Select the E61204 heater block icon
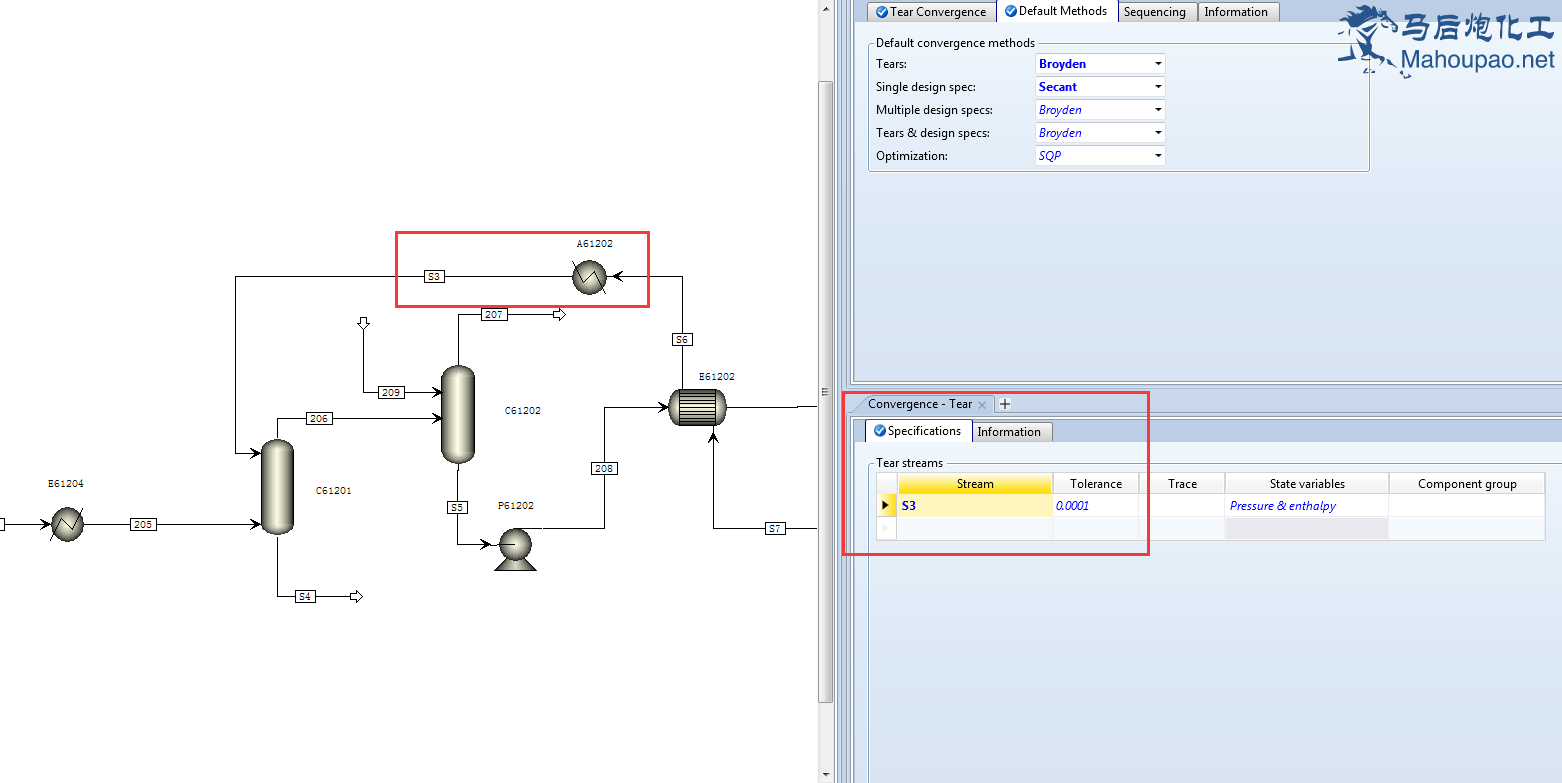1562x783 pixels. pyautogui.click(x=68, y=524)
